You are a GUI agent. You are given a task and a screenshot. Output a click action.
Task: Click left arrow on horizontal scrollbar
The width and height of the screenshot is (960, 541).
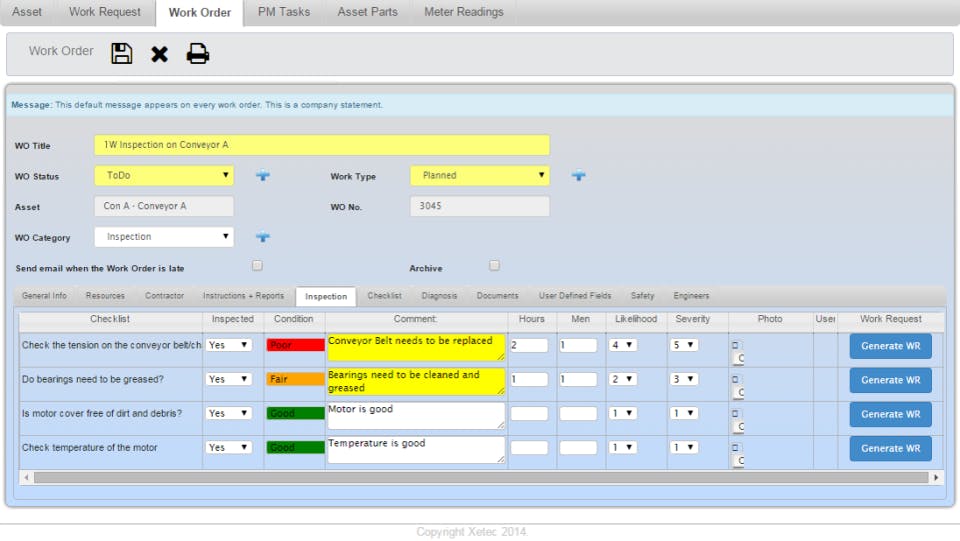pos(26,478)
